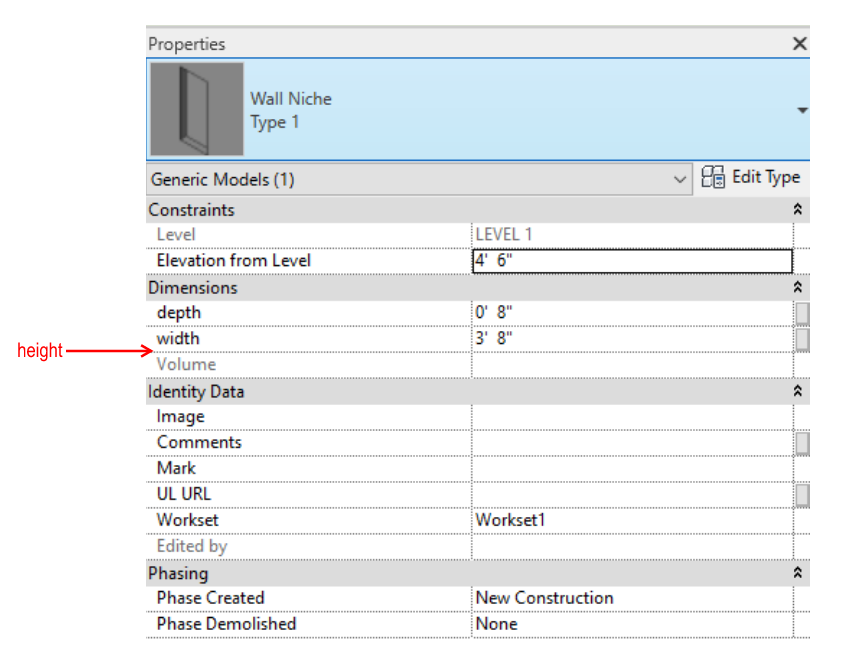This screenshot has height=652, width=862.
Task: Collapse the Identity Data section
Action: tap(797, 391)
